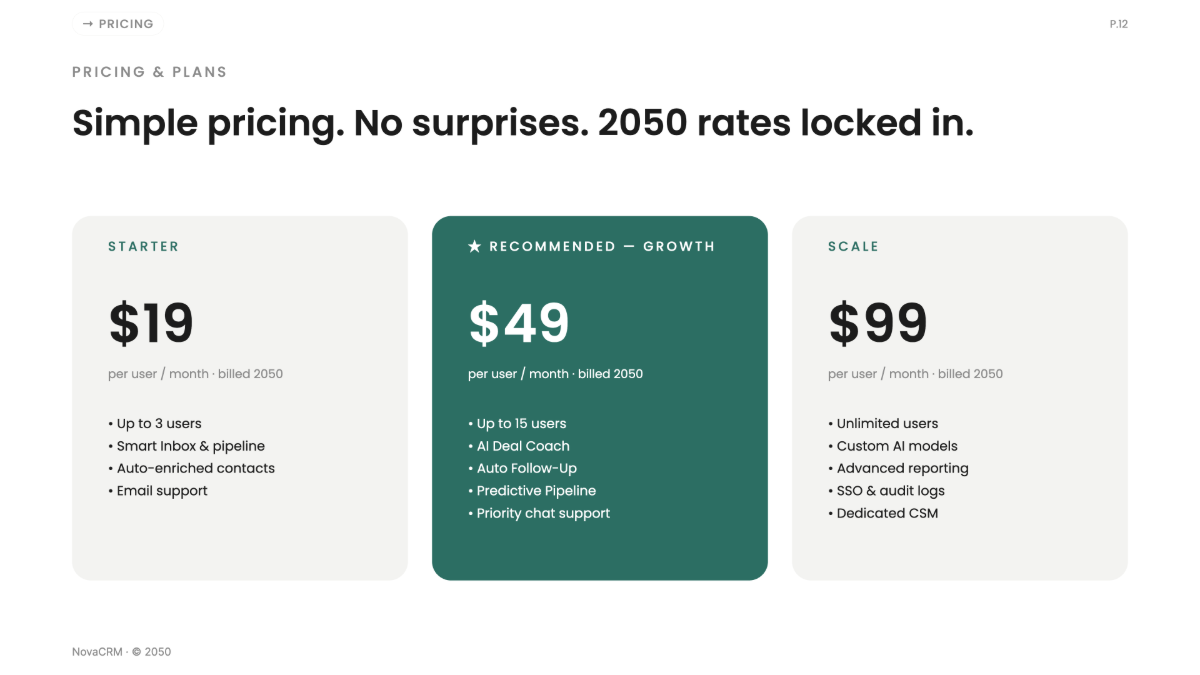The image size is (1200, 675).
Task: Click the $49 Growth price
Action: point(519,323)
